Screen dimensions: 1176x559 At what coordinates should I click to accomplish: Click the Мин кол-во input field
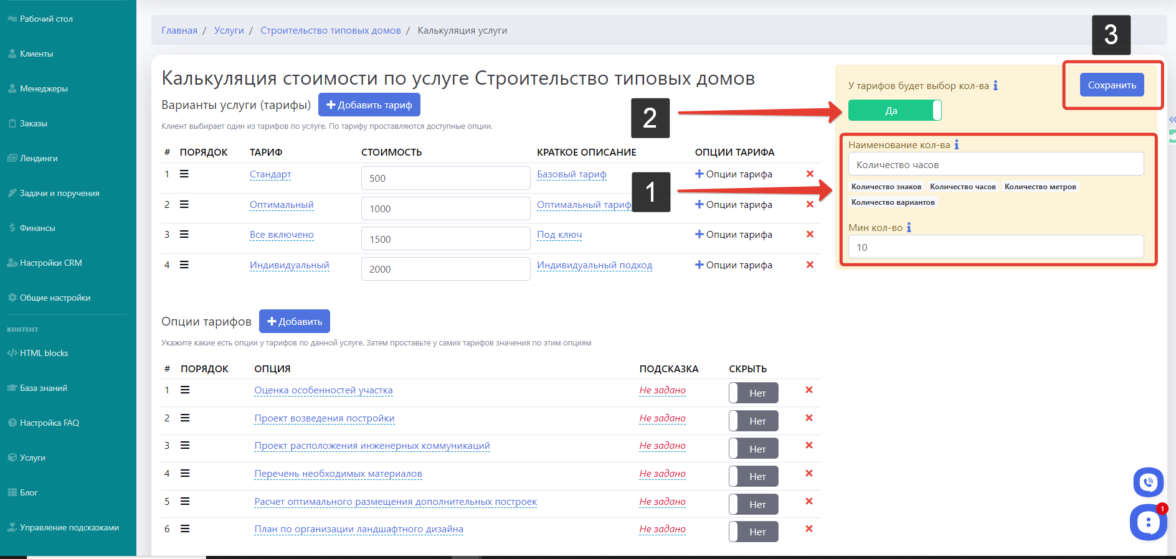(x=995, y=247)
